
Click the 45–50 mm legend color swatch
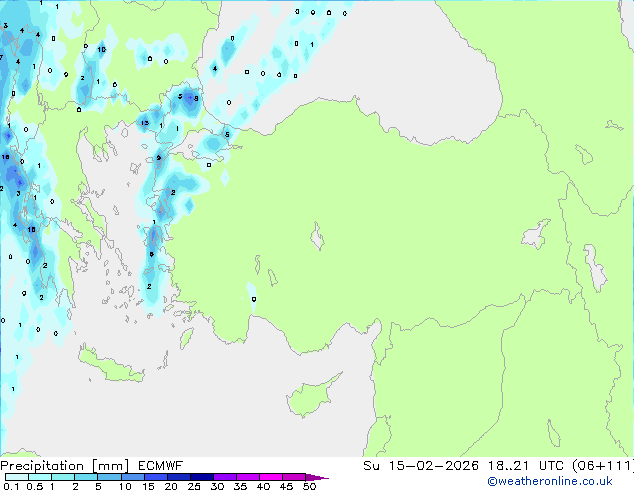tap(294, 477)
